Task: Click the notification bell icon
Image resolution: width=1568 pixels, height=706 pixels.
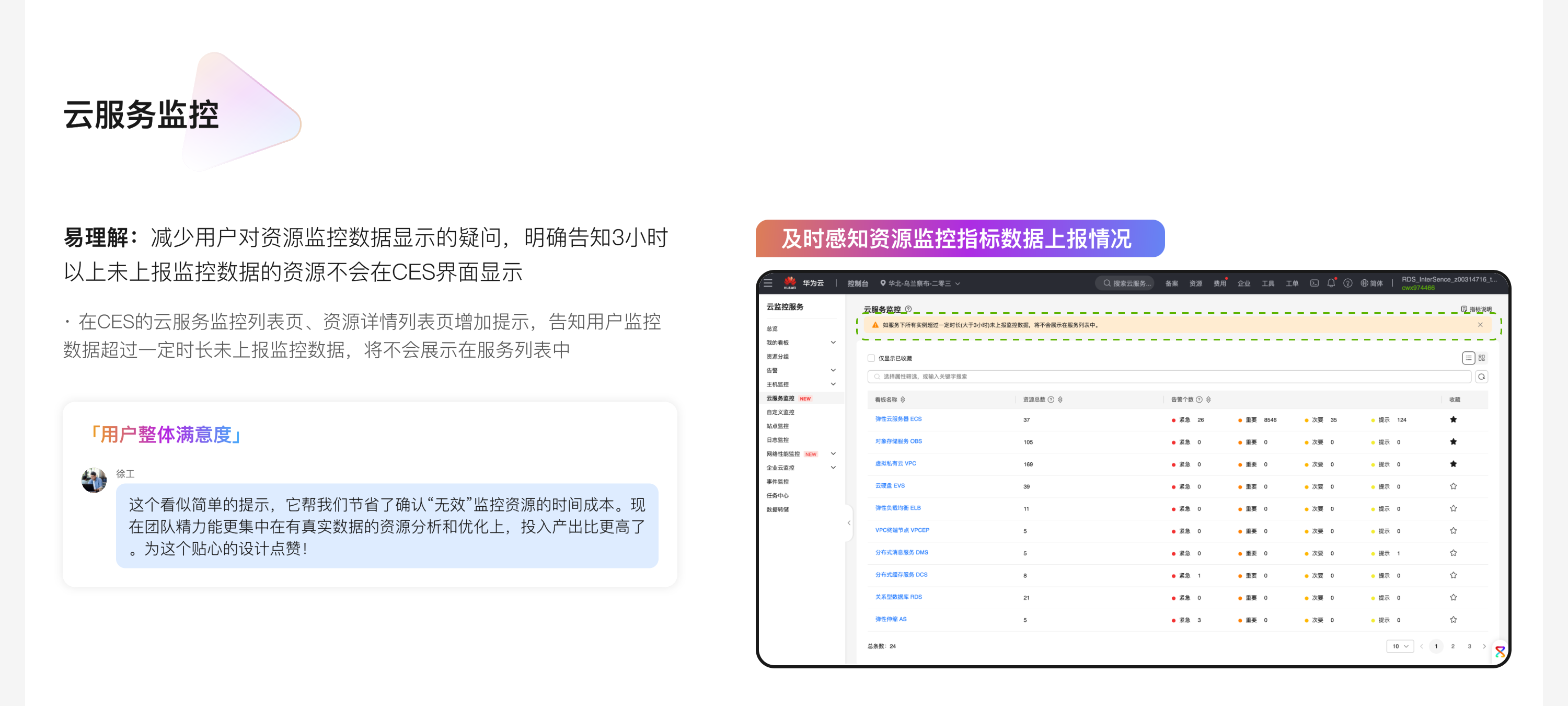Action: click(1331, 283)
